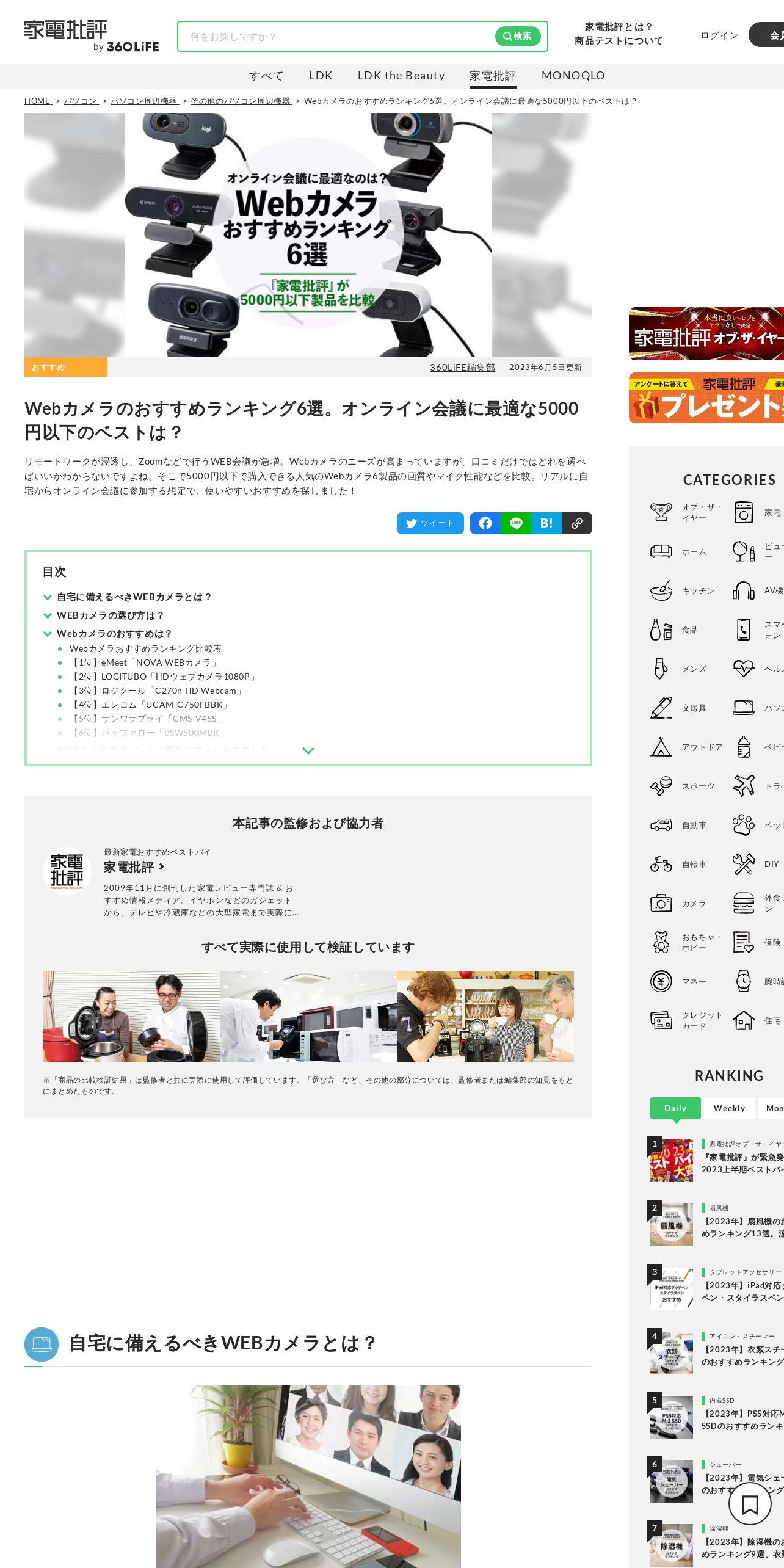The width and height of the screenshot is (784, 1568).
Task: Open the 家電批評 360LiFE logo
Action: pos(92,36)
